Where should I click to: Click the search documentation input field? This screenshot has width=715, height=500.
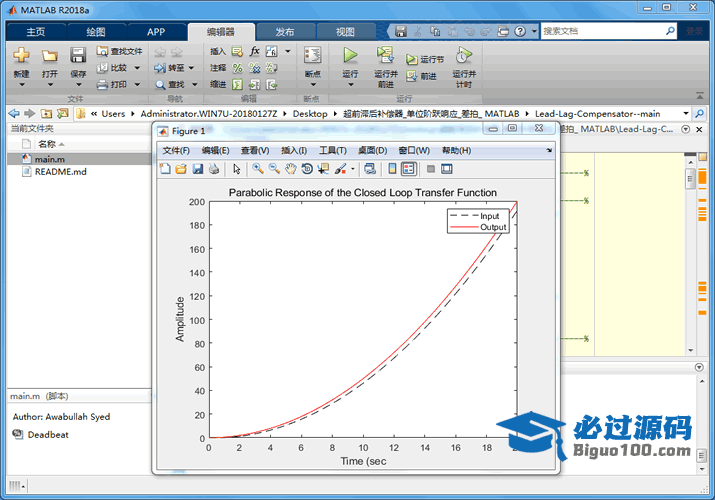tap(603, 31)
